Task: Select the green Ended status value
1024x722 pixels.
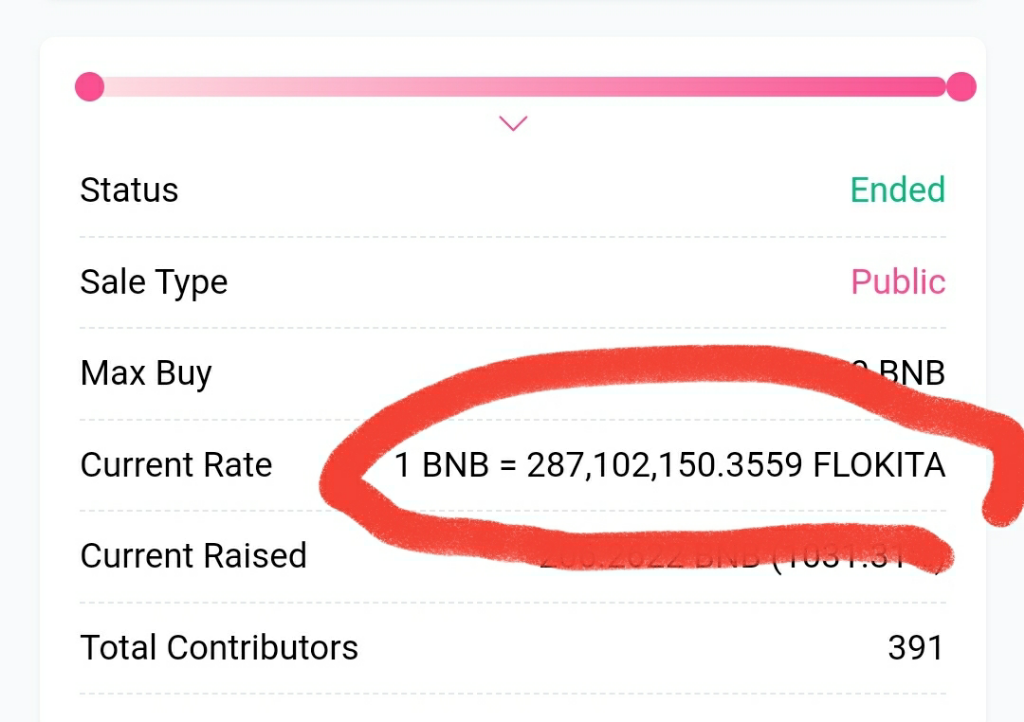Action: (897, 190)
